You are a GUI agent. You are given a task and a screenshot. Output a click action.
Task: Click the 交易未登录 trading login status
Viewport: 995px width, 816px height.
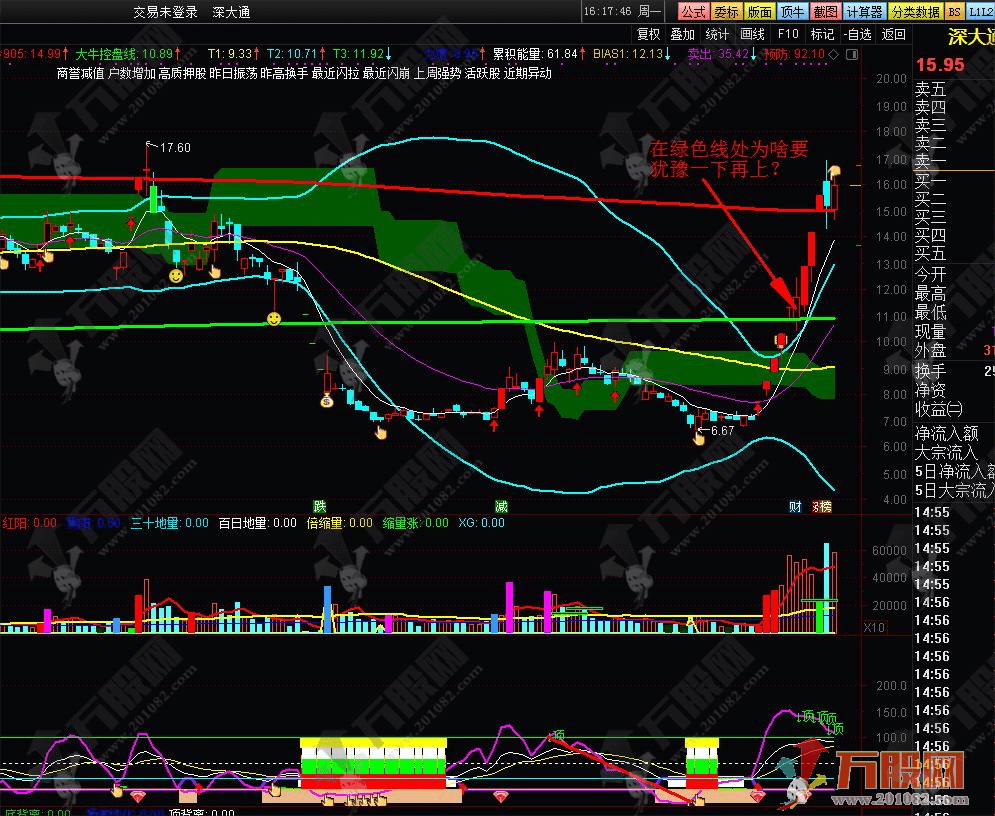tap(166, 12)
